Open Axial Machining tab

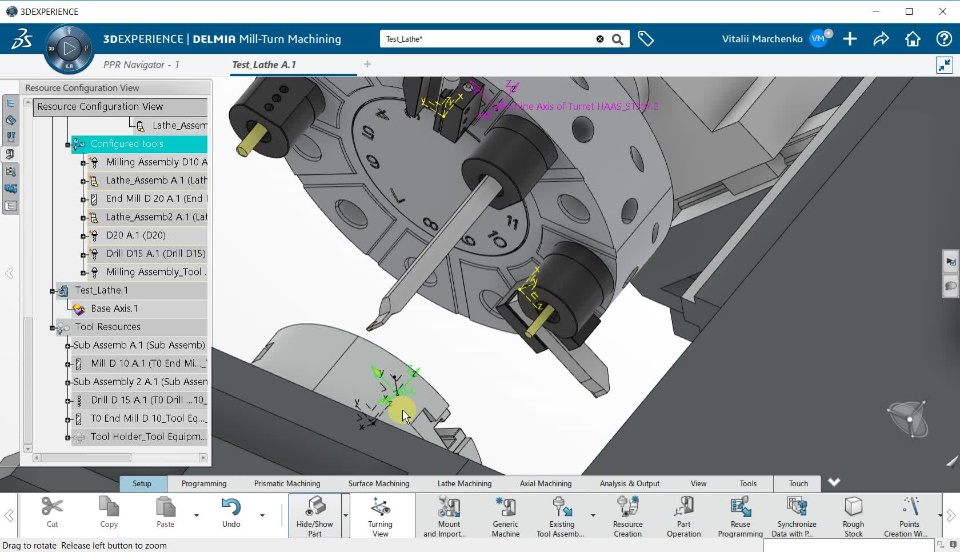(x=546, y=483)
